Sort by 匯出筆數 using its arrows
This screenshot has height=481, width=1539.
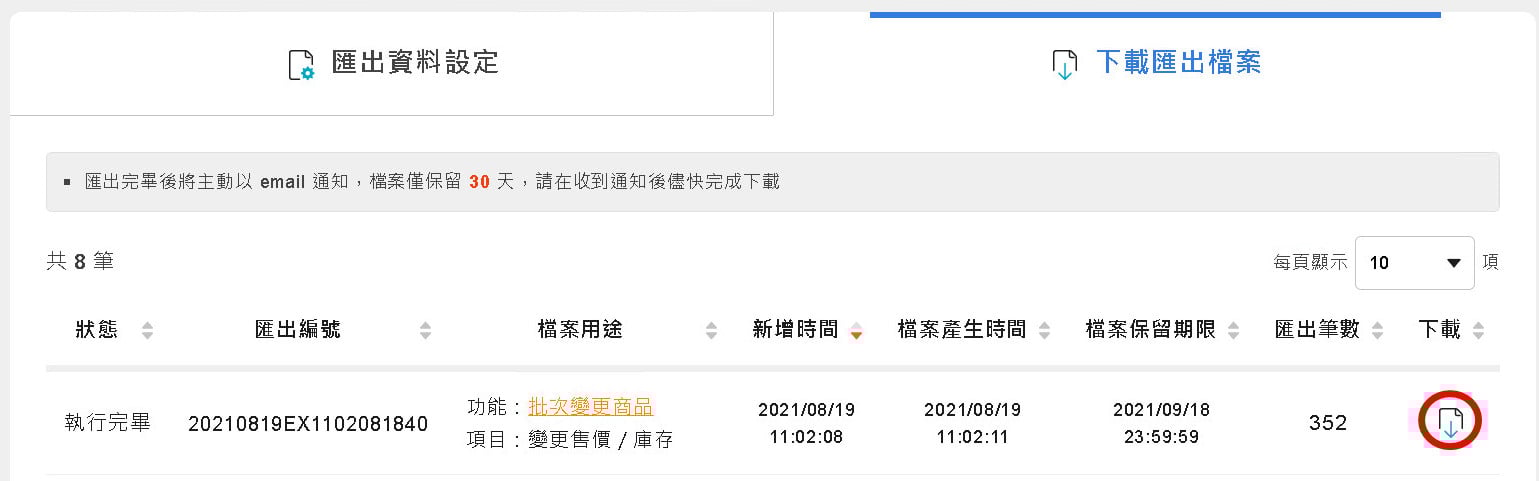pos(1377,330)
